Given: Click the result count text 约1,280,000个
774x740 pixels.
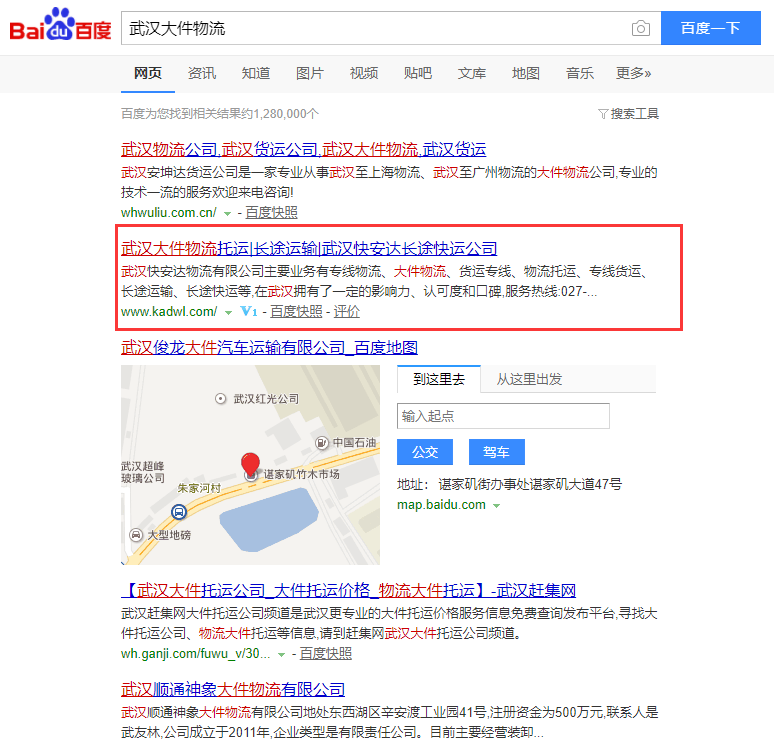Looking at the screenshot, I should (281, 114).
